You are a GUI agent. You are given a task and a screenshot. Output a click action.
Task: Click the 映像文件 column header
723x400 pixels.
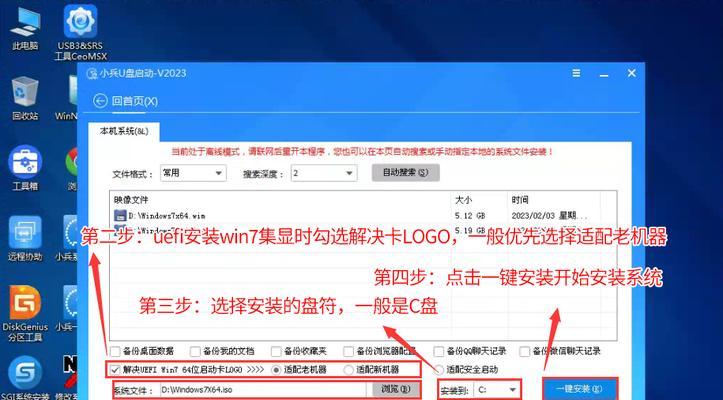pos(131,200)
